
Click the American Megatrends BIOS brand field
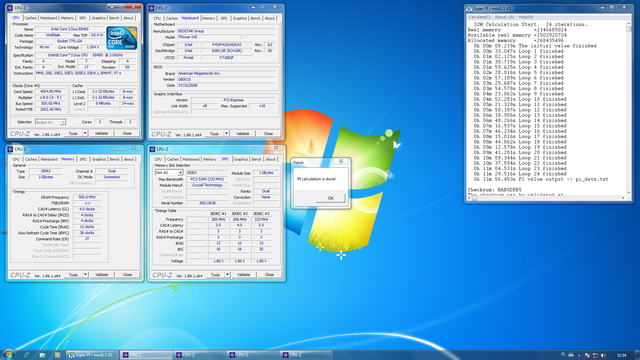[227, 73]
